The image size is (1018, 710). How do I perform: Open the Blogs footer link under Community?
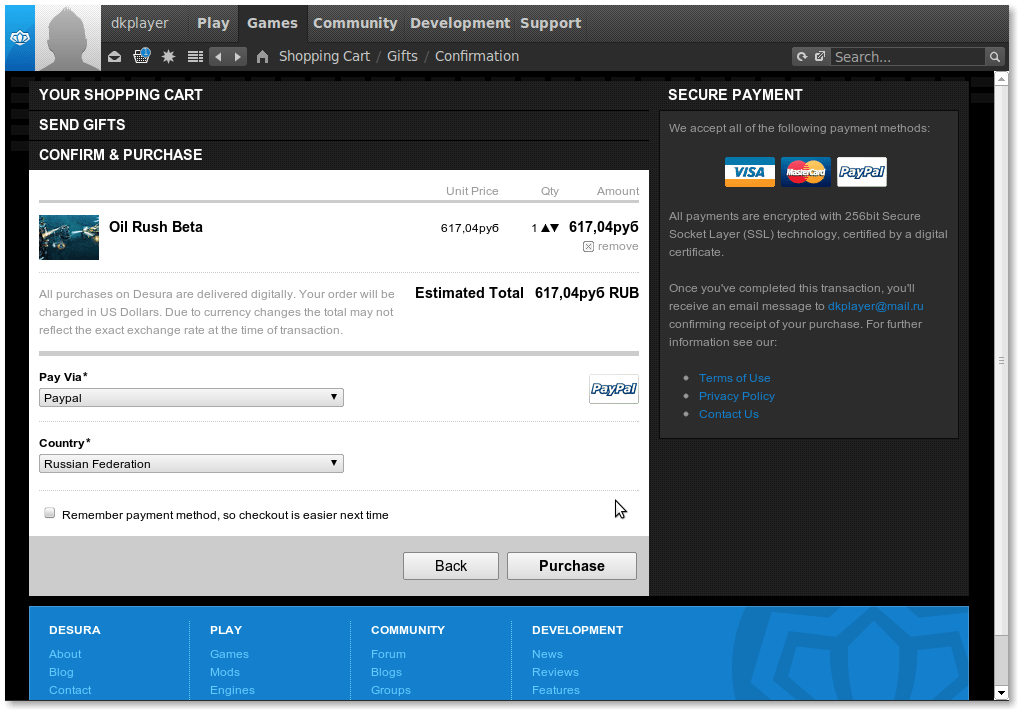coord(386,672)
